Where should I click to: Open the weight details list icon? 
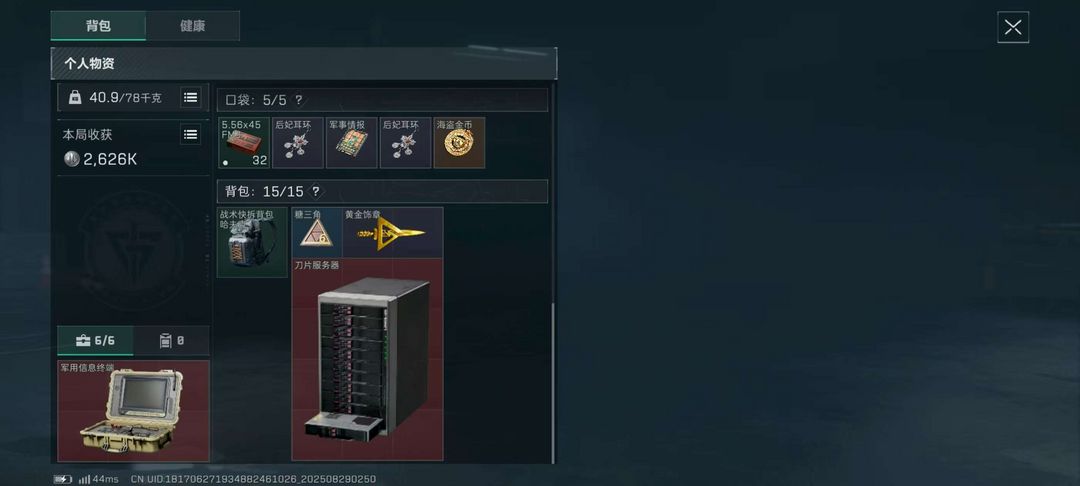click(x=191, y=98)
